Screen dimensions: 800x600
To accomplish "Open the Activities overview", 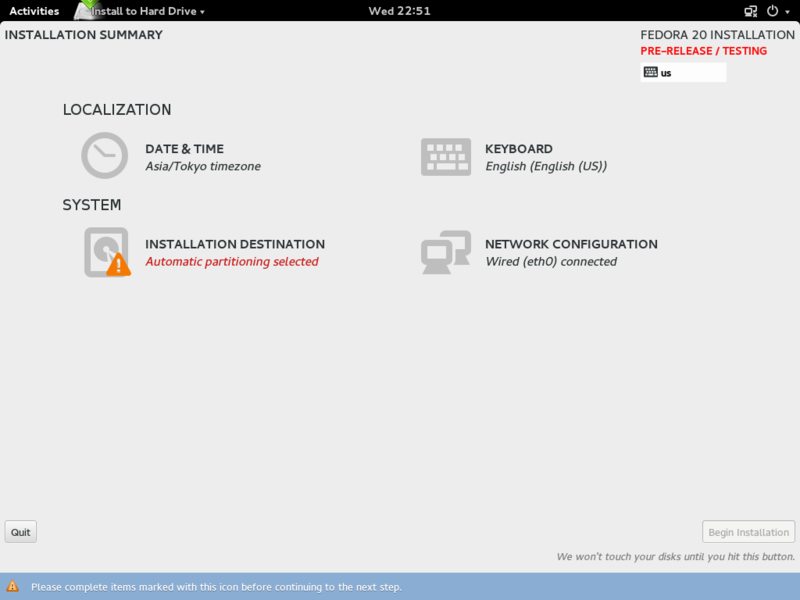I will [34, 11].
